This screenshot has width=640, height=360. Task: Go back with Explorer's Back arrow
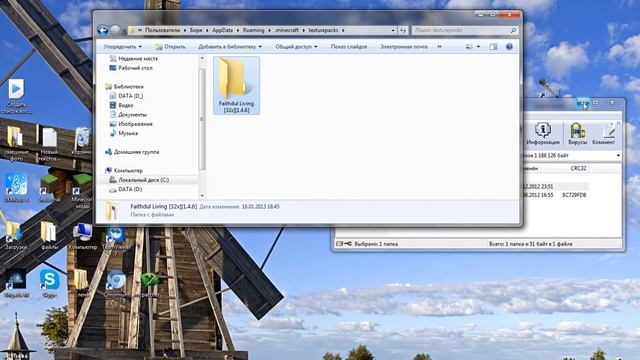click(x=103, y=30)
